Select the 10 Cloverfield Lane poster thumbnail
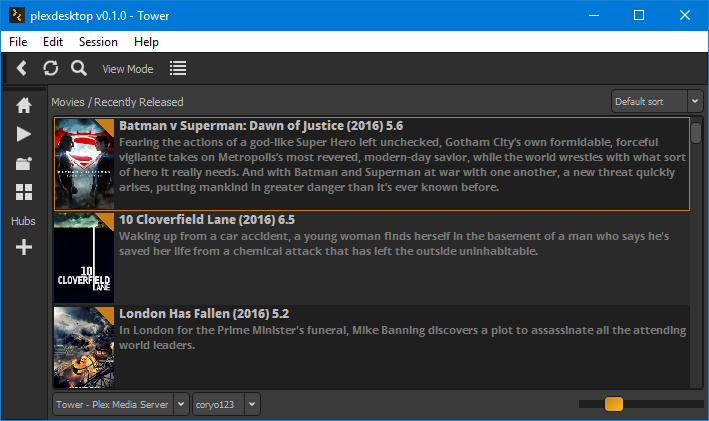The width and height of the screenshot is (709, 421). (84, 258)
